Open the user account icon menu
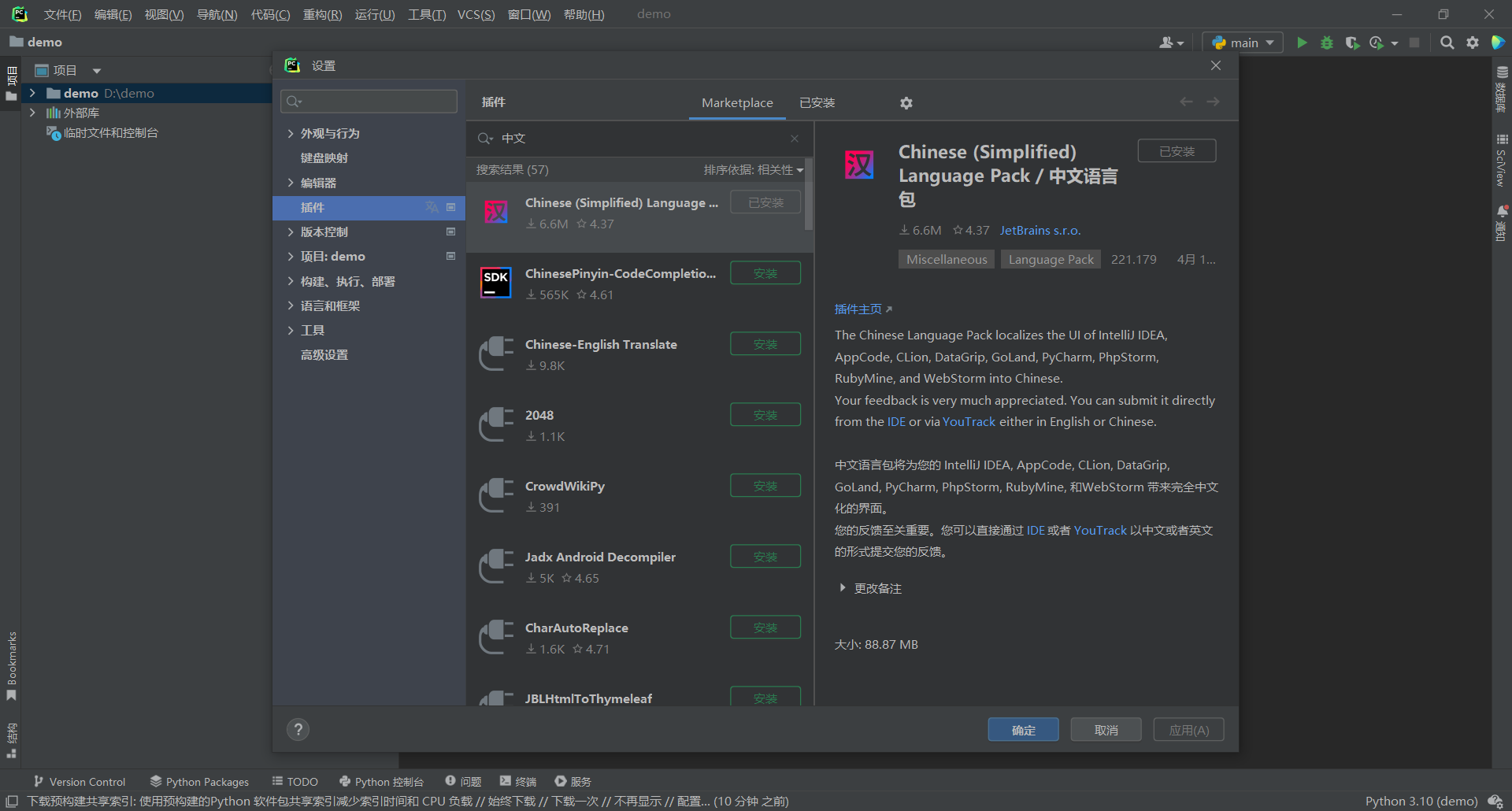 (x=1171, y=43)
